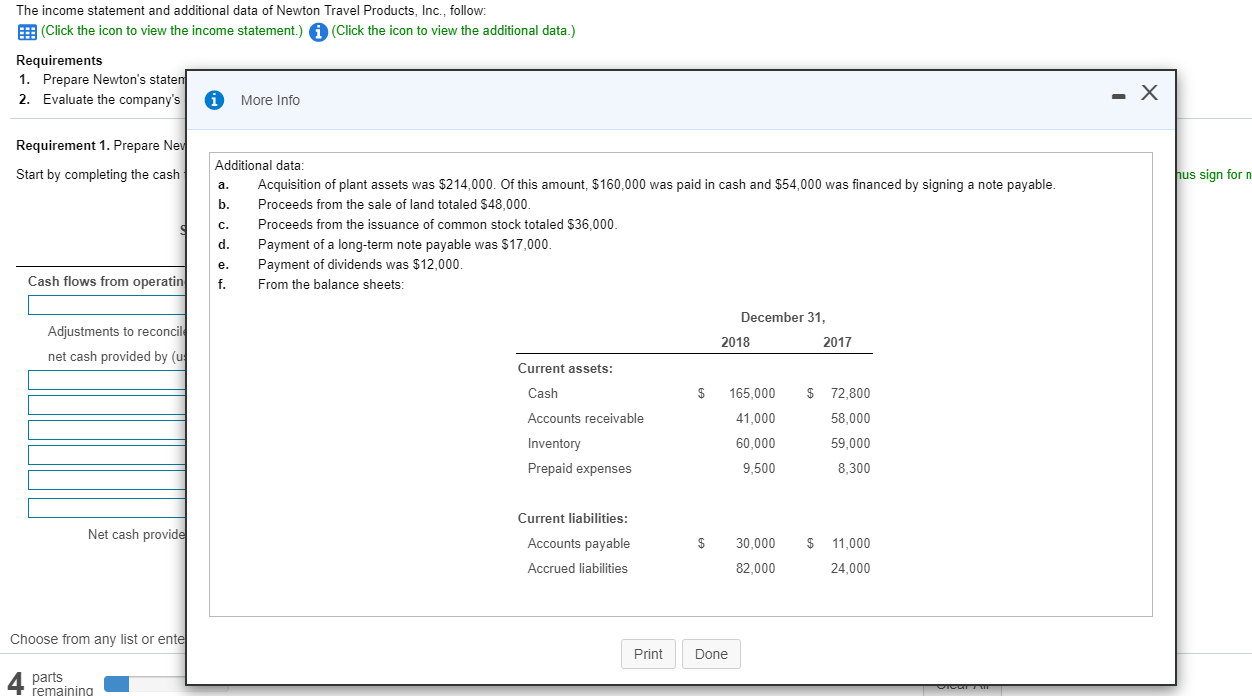Viewport: 1252px width, 696px height.
Task: Select 2018 Accounts payable value 30,000
Action: pos(756,544)
